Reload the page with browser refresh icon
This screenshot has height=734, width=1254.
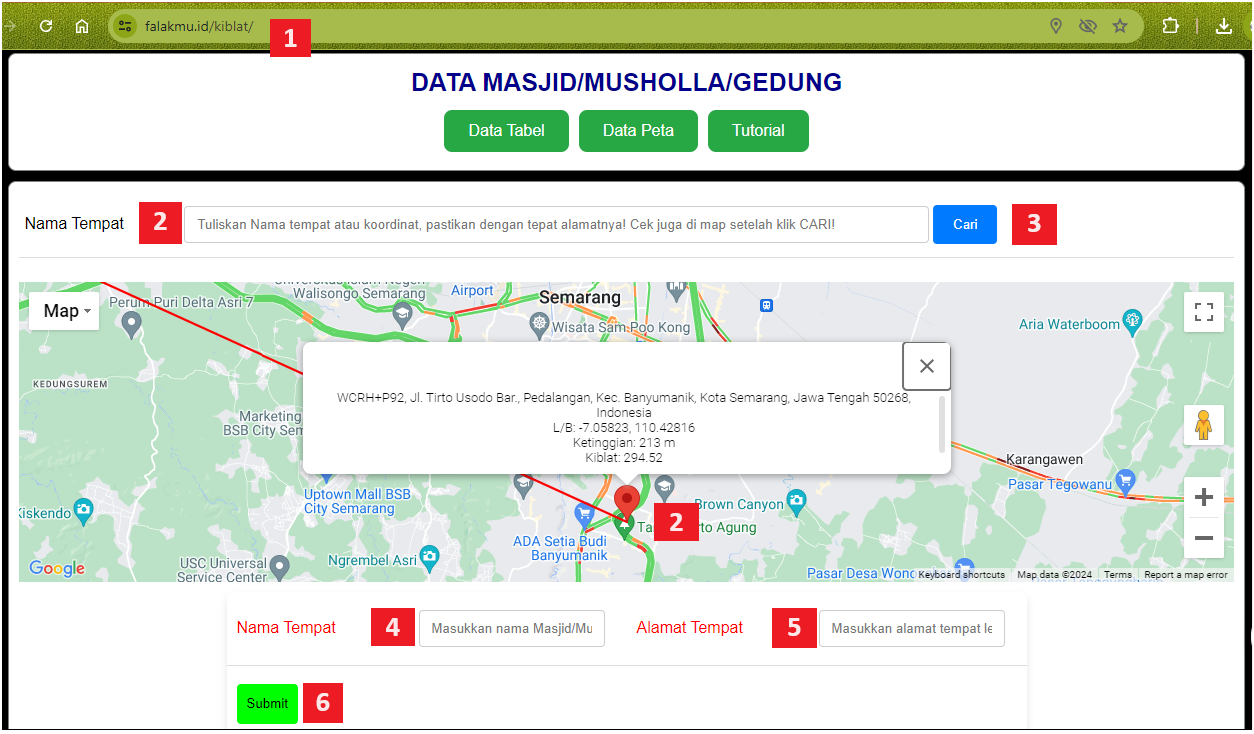click(x=45, y=27)
